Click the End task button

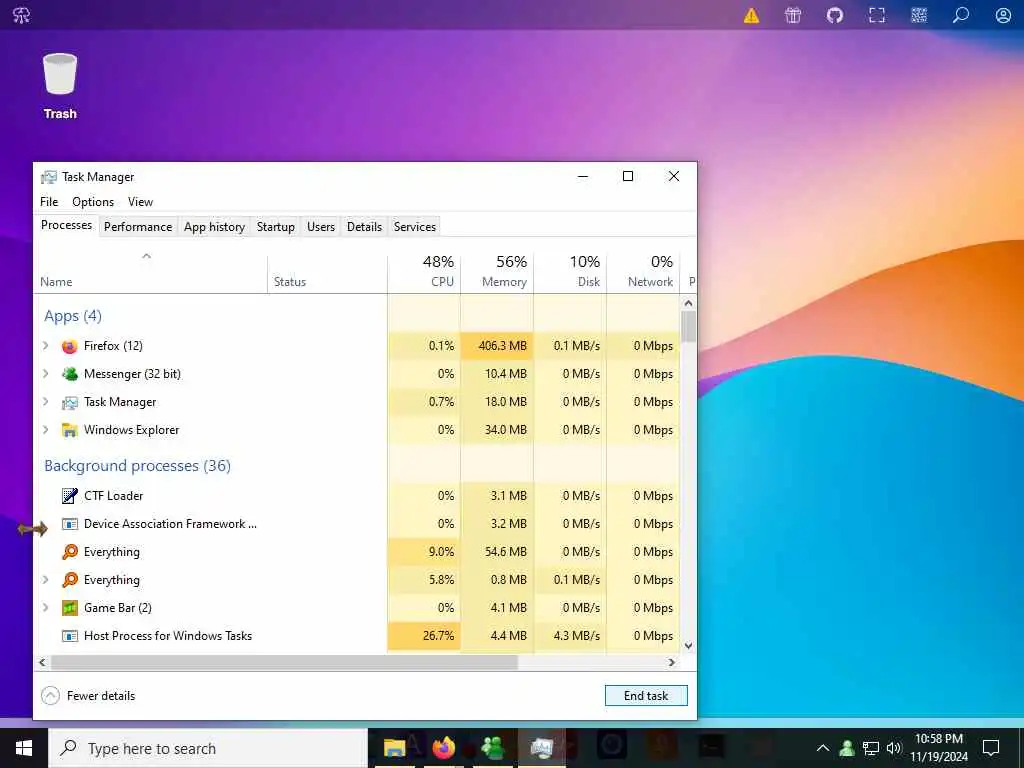tap(646, 696)
